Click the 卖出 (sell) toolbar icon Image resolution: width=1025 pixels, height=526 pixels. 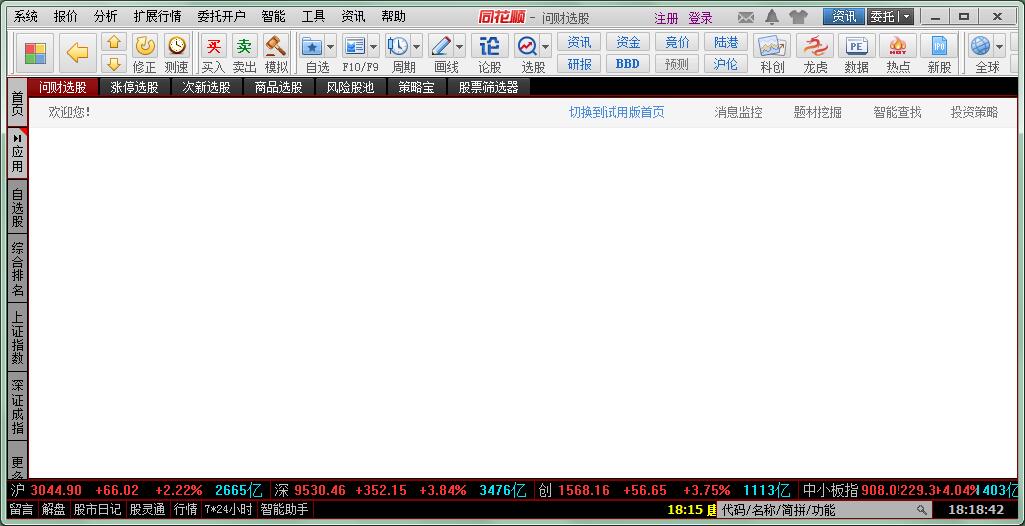[x=244, y=52]
